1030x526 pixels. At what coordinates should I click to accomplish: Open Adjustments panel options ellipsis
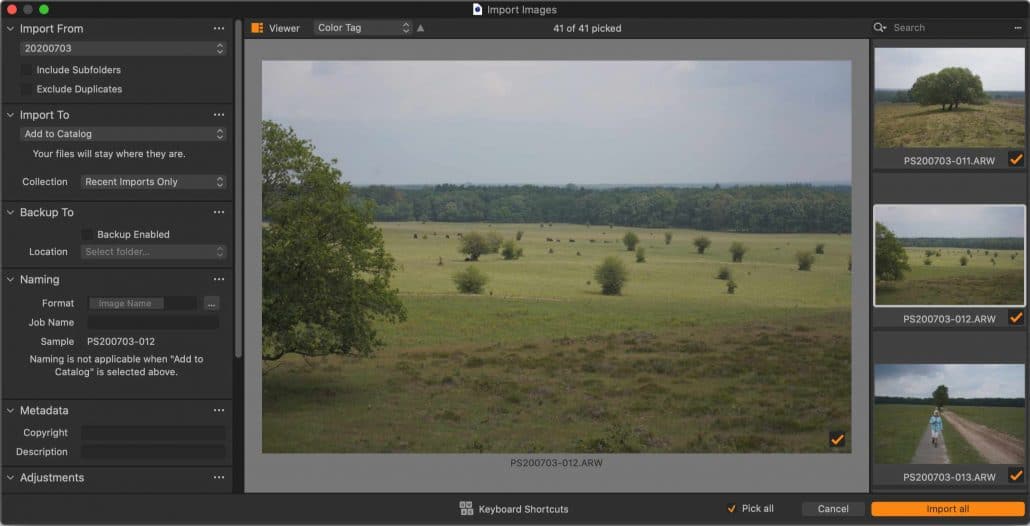pyautogui.click(x=219, y=478)
